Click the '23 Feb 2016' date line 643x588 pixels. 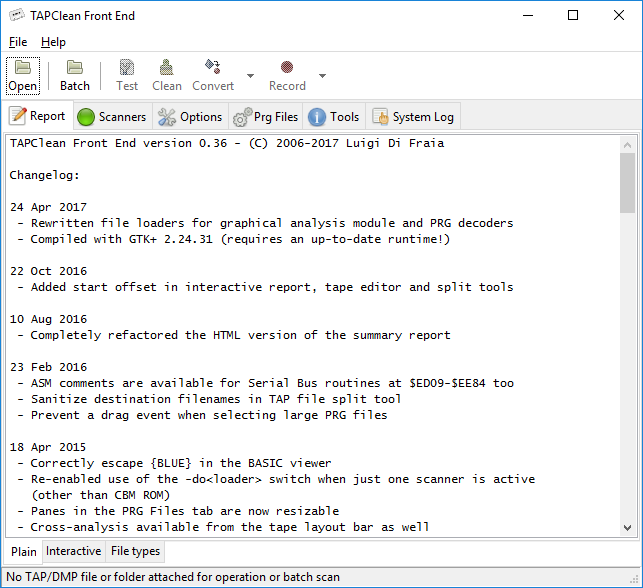48,367
